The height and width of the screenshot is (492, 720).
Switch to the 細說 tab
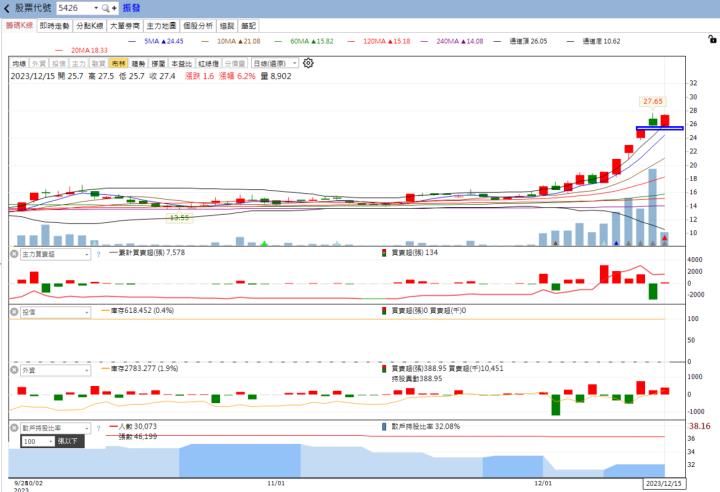227,26
